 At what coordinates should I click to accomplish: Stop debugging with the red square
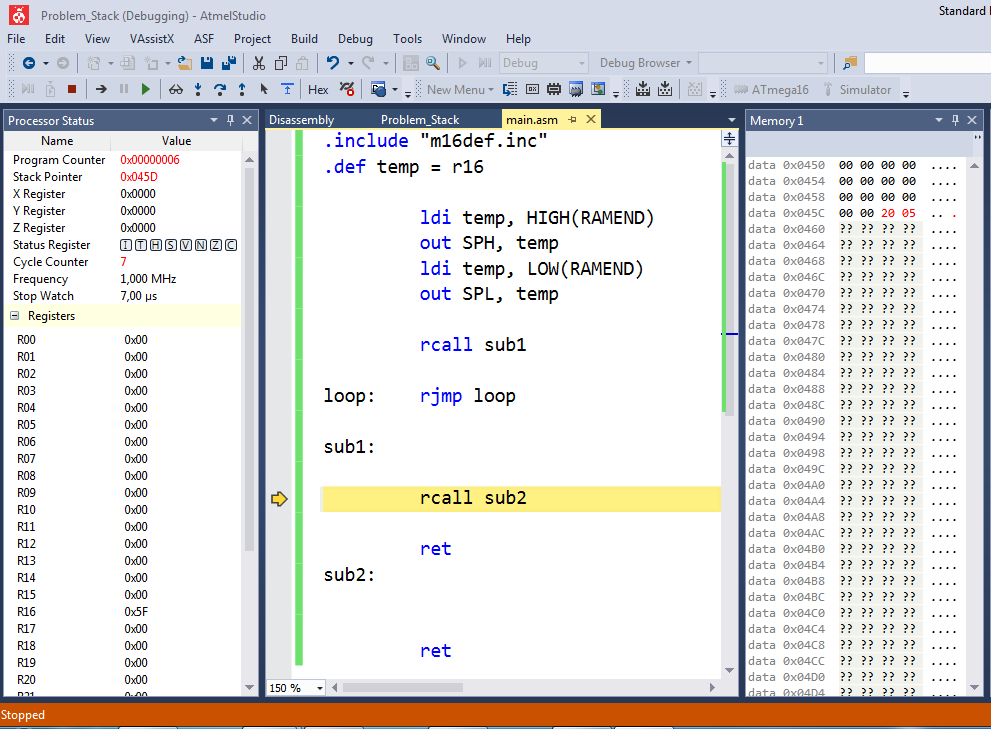click(72, 89)
